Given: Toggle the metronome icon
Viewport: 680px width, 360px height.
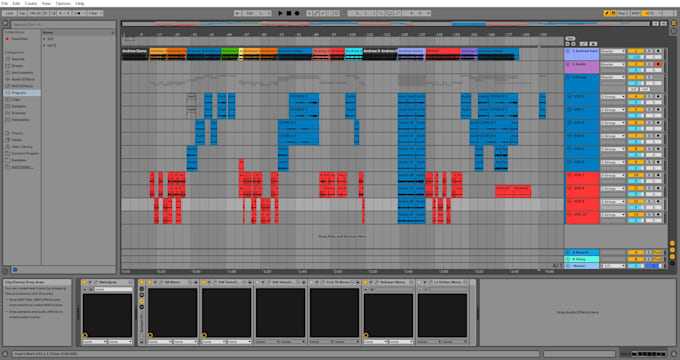Looking at the screenshot, I should tap(78, 13).
